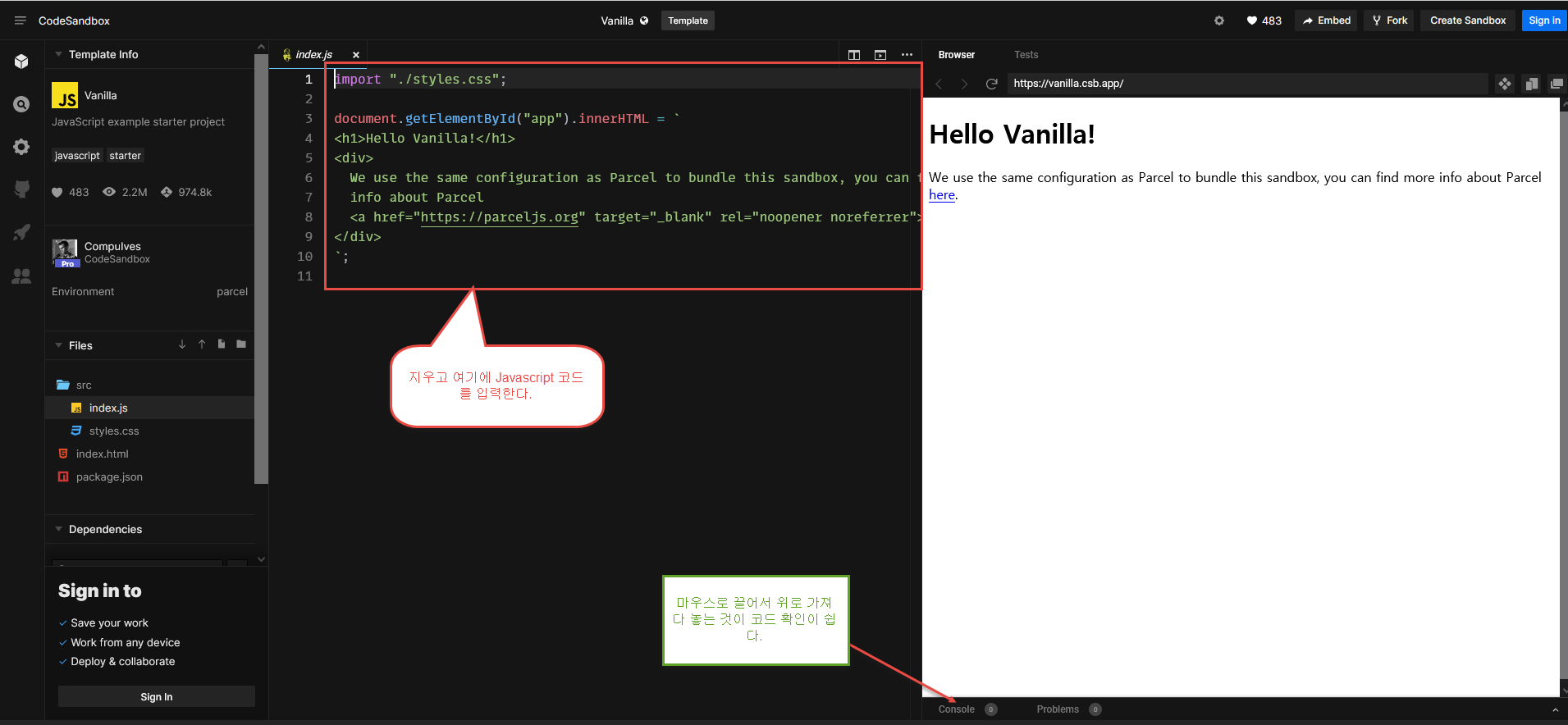Collapse the Dependencies section
This screenshot has width=1568, height=725.
(58, 529)
